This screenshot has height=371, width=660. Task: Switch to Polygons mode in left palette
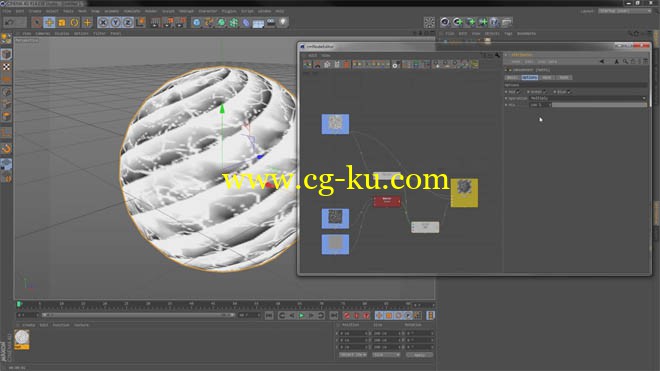[6, 116]
